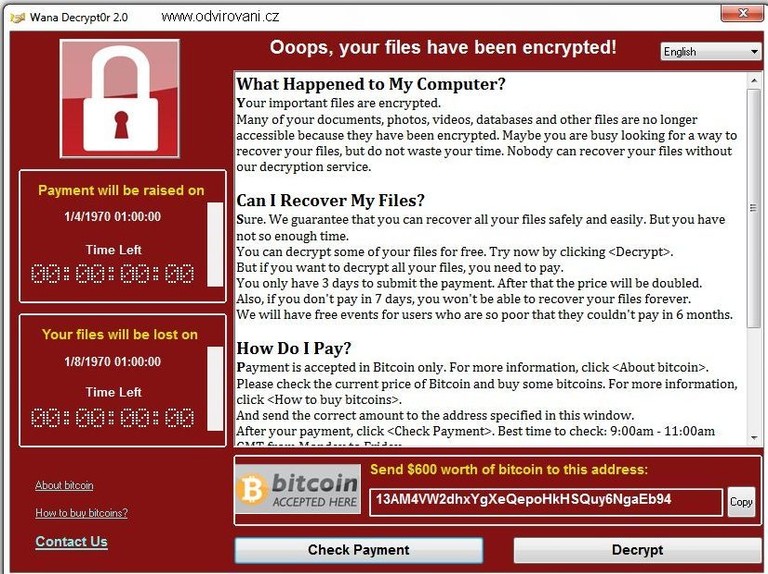Open the How to buy bitcoins? link

[81, 513]
